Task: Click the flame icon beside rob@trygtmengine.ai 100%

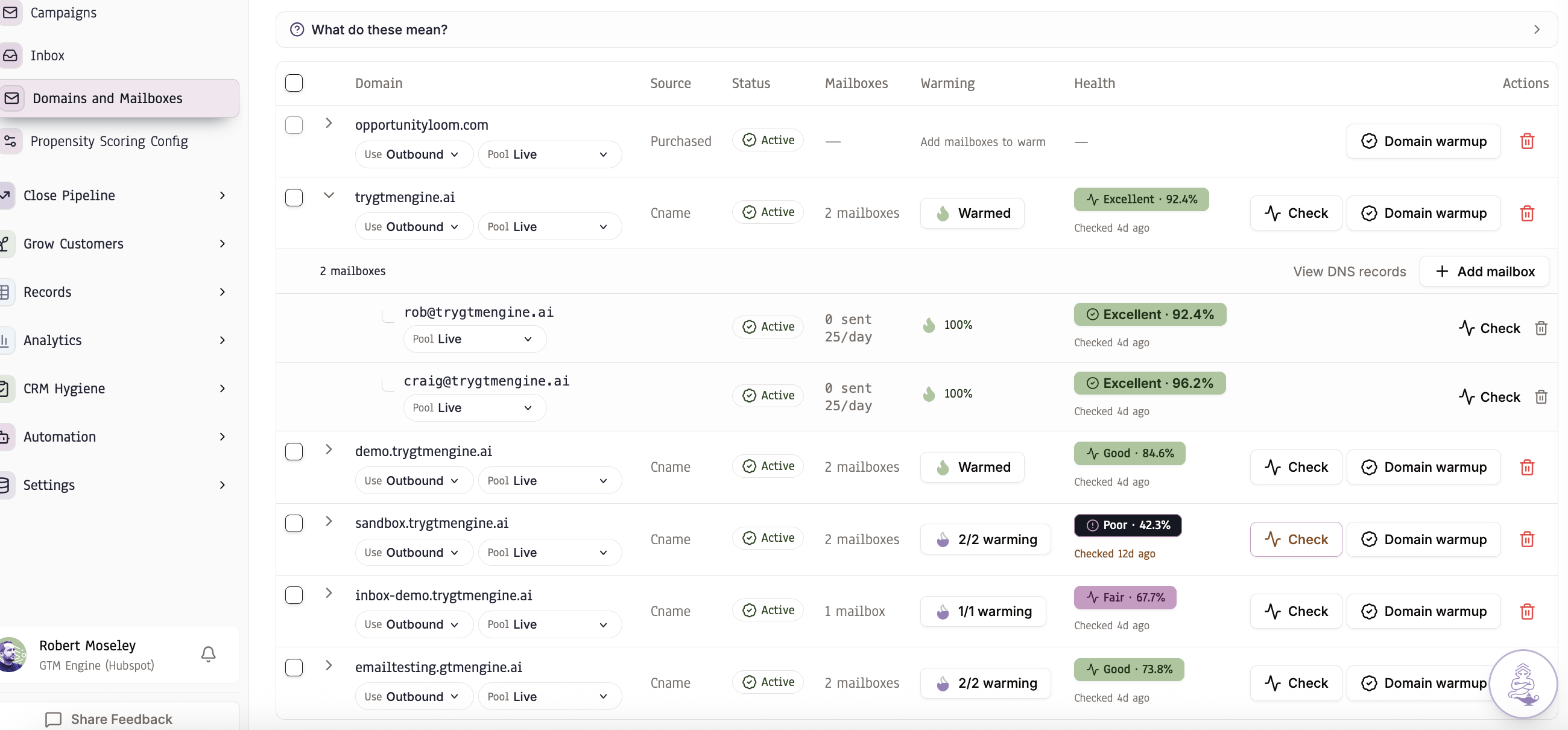Action: tap(928, 325)
